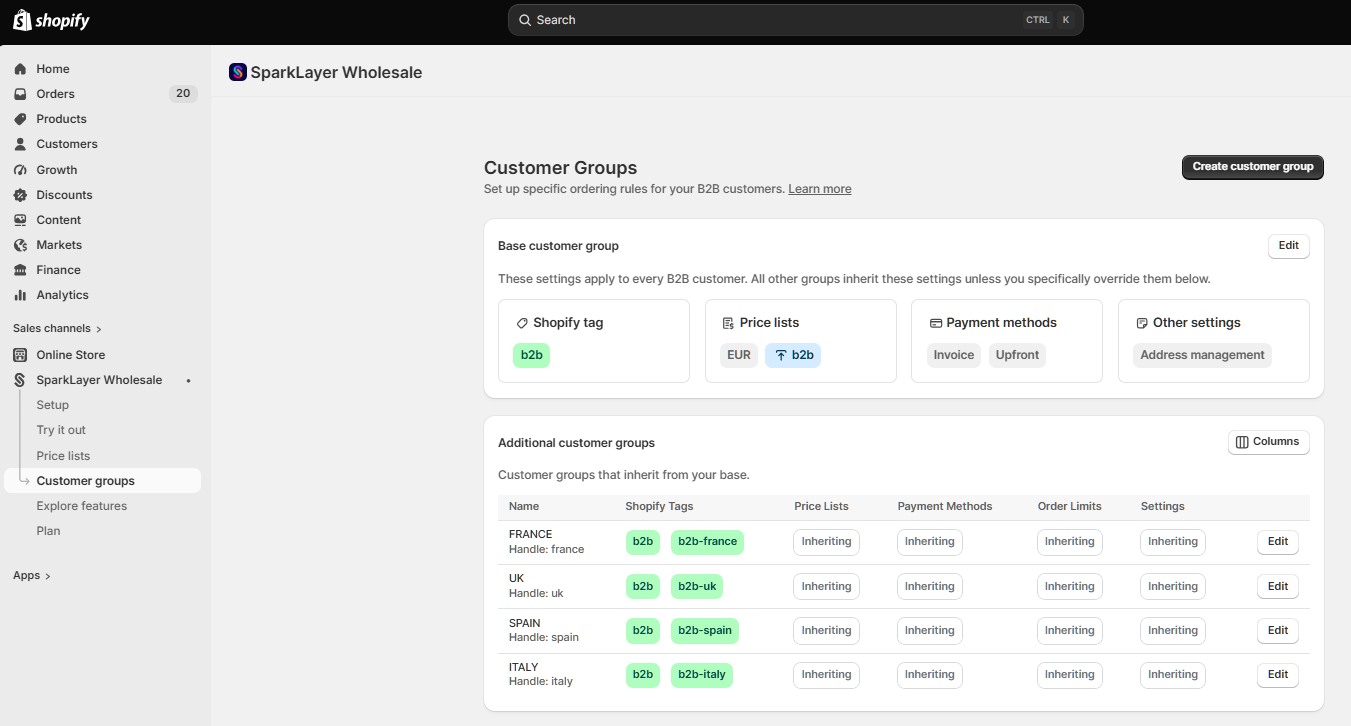Edit the SPAIN customer group
The width and height of the screenshot is (1351, 726).
[x=1278, y=630]
